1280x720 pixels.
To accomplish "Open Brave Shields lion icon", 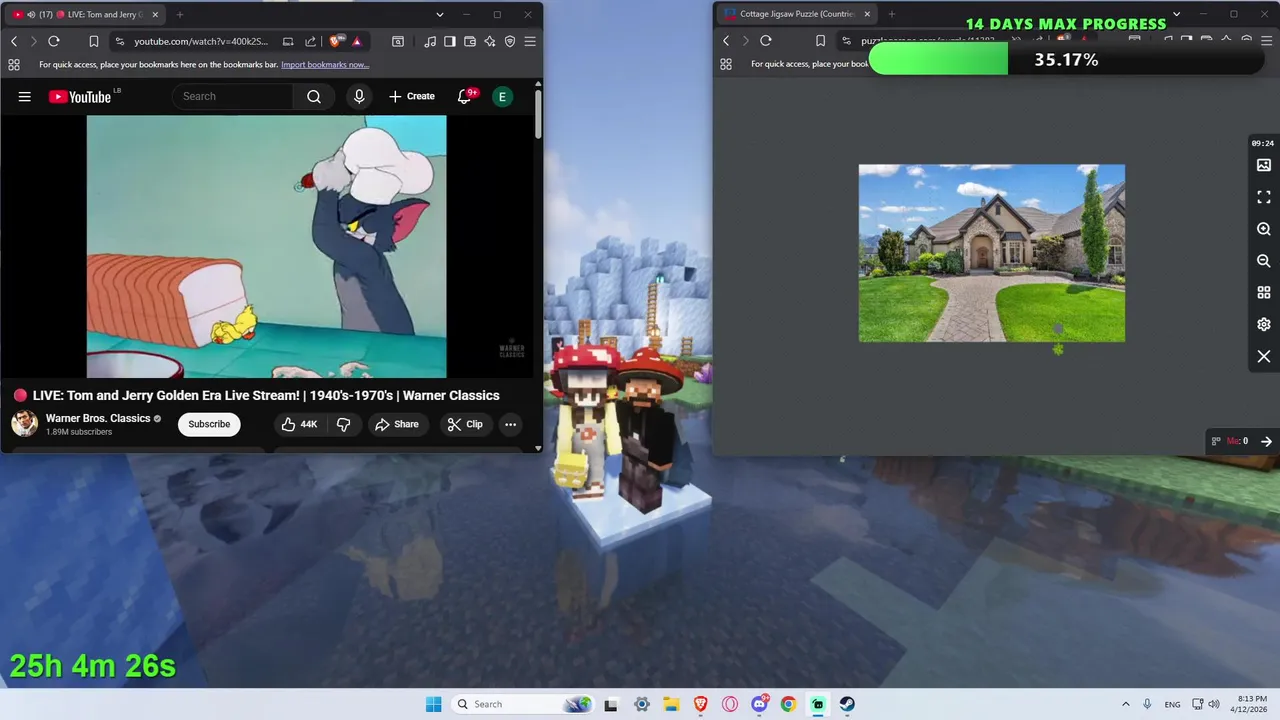I will (336, 41).
